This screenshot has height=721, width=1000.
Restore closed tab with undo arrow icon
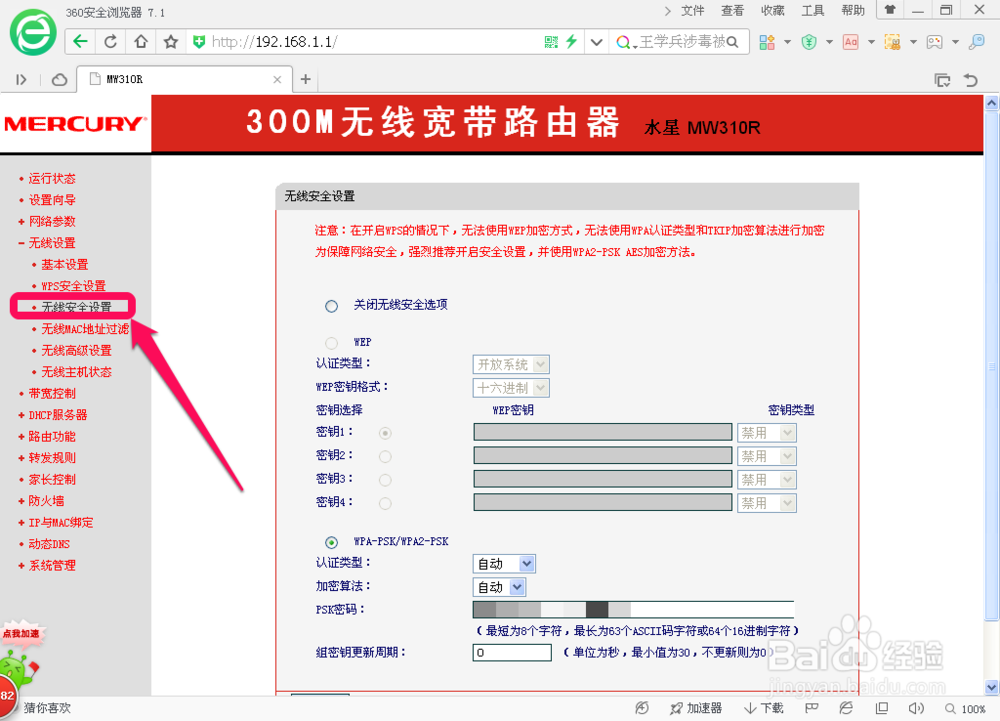click(x=971, y=80)
